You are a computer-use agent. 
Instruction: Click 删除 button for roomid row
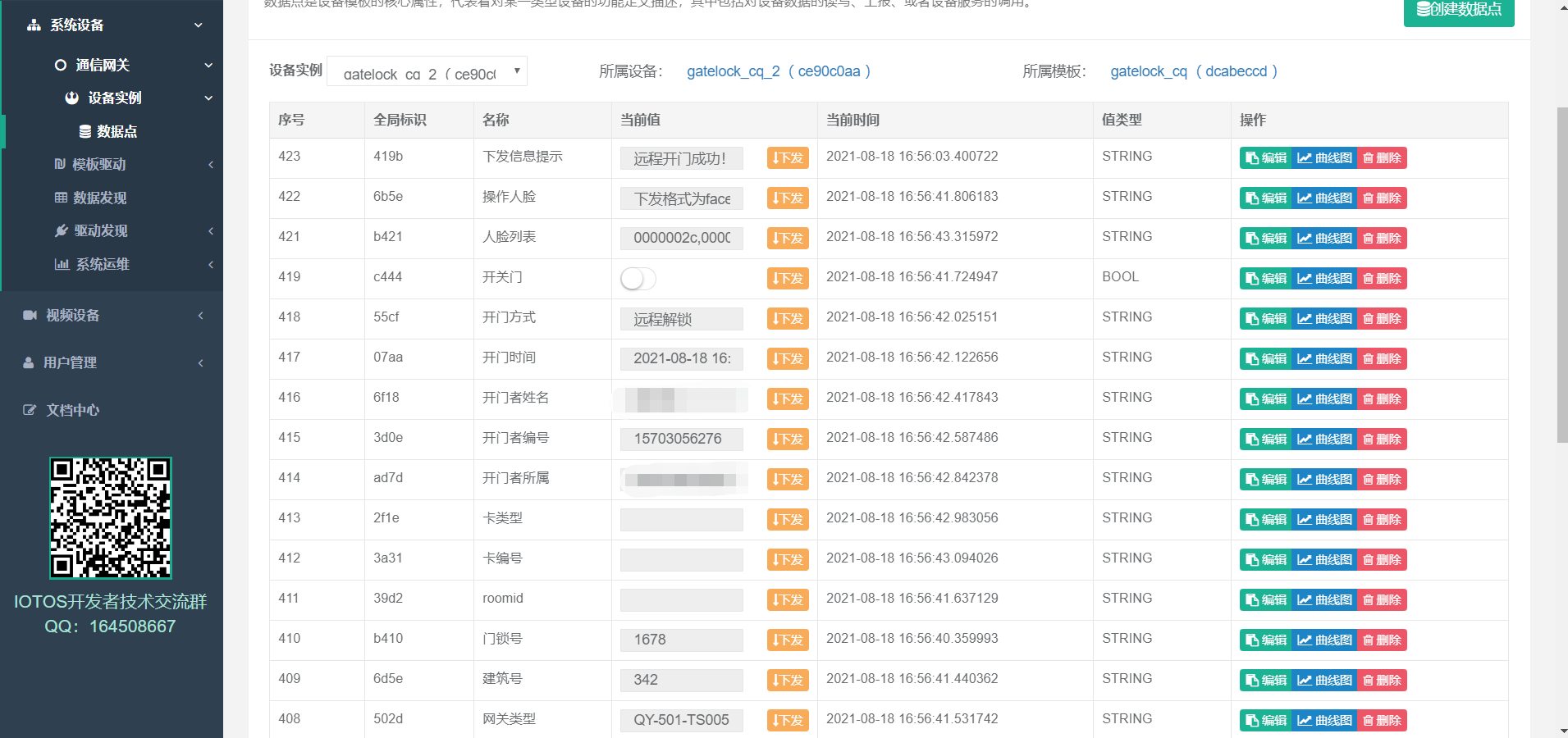click(1382, 600)
